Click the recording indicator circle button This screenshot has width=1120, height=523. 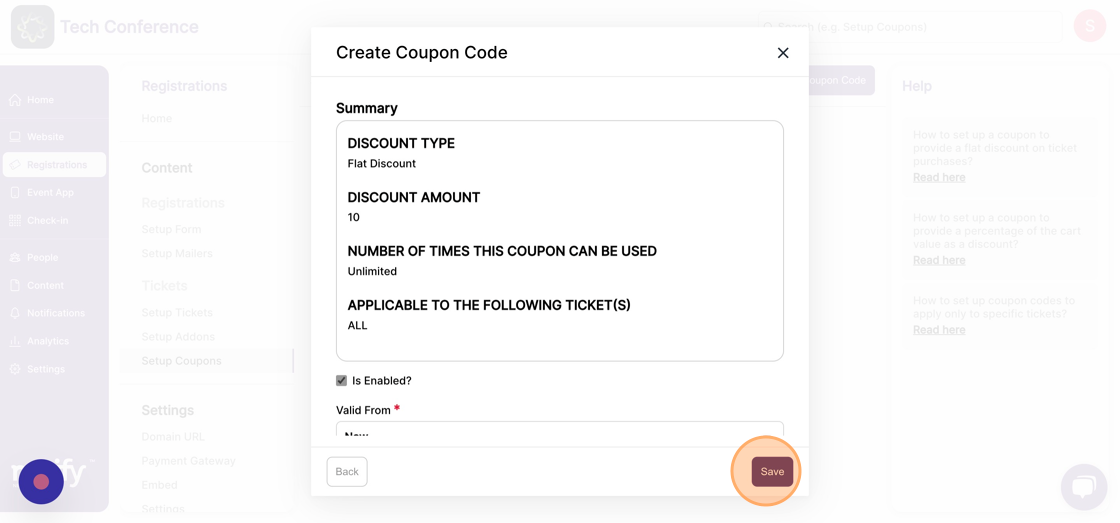[41, 482]
